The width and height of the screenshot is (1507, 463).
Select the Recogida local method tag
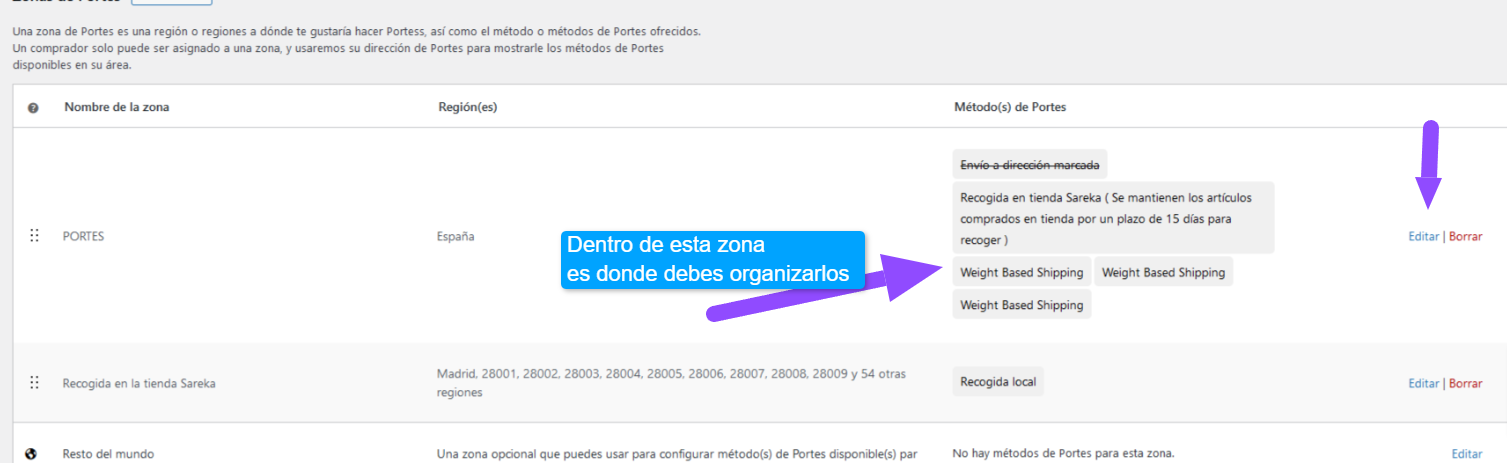(x=998, y=382)
